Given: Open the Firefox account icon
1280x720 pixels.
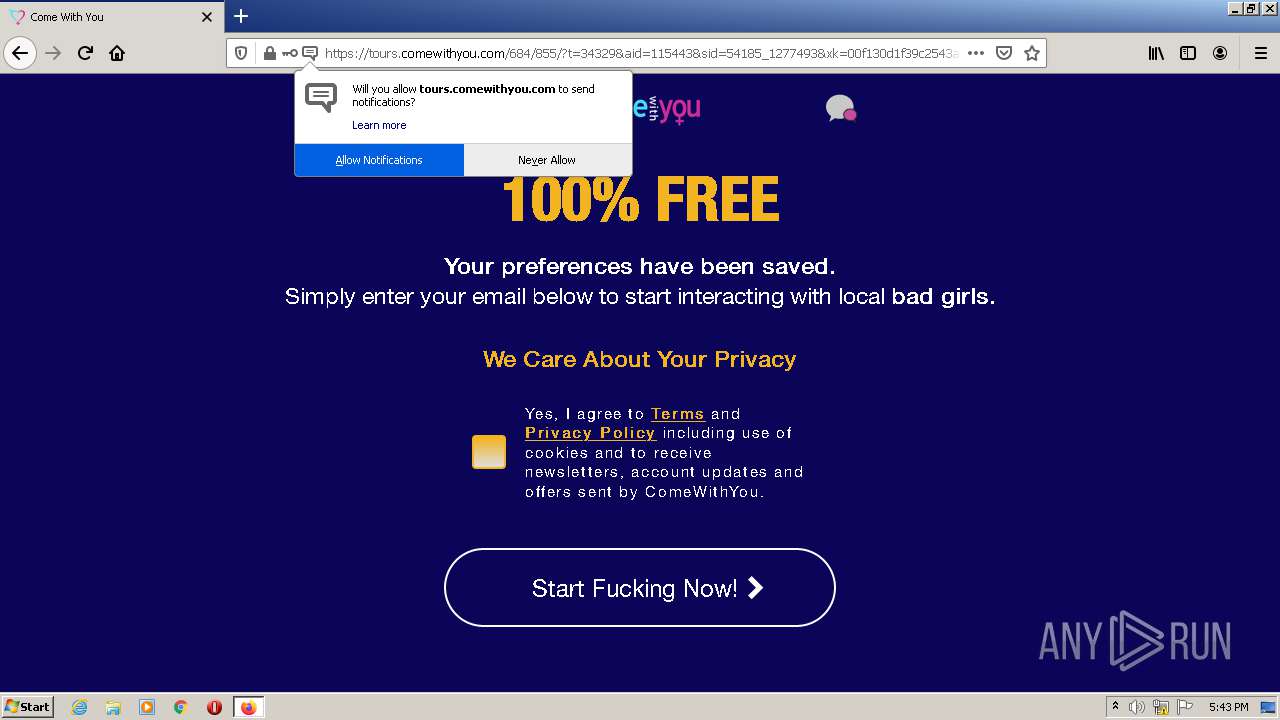Looking at the screenshot, I should pos(1220,53).
